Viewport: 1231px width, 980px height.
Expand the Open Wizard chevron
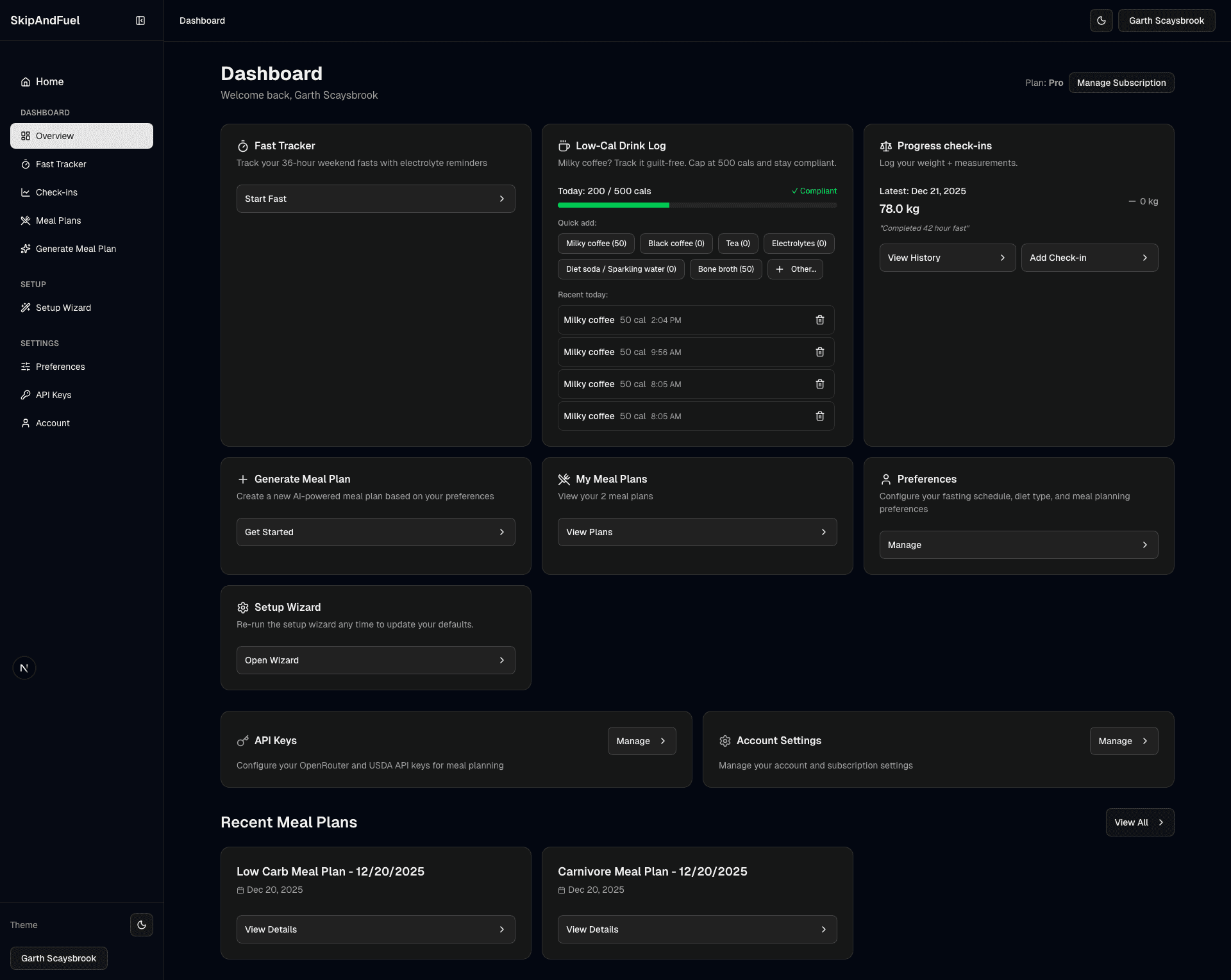click(x=502, y=660)
